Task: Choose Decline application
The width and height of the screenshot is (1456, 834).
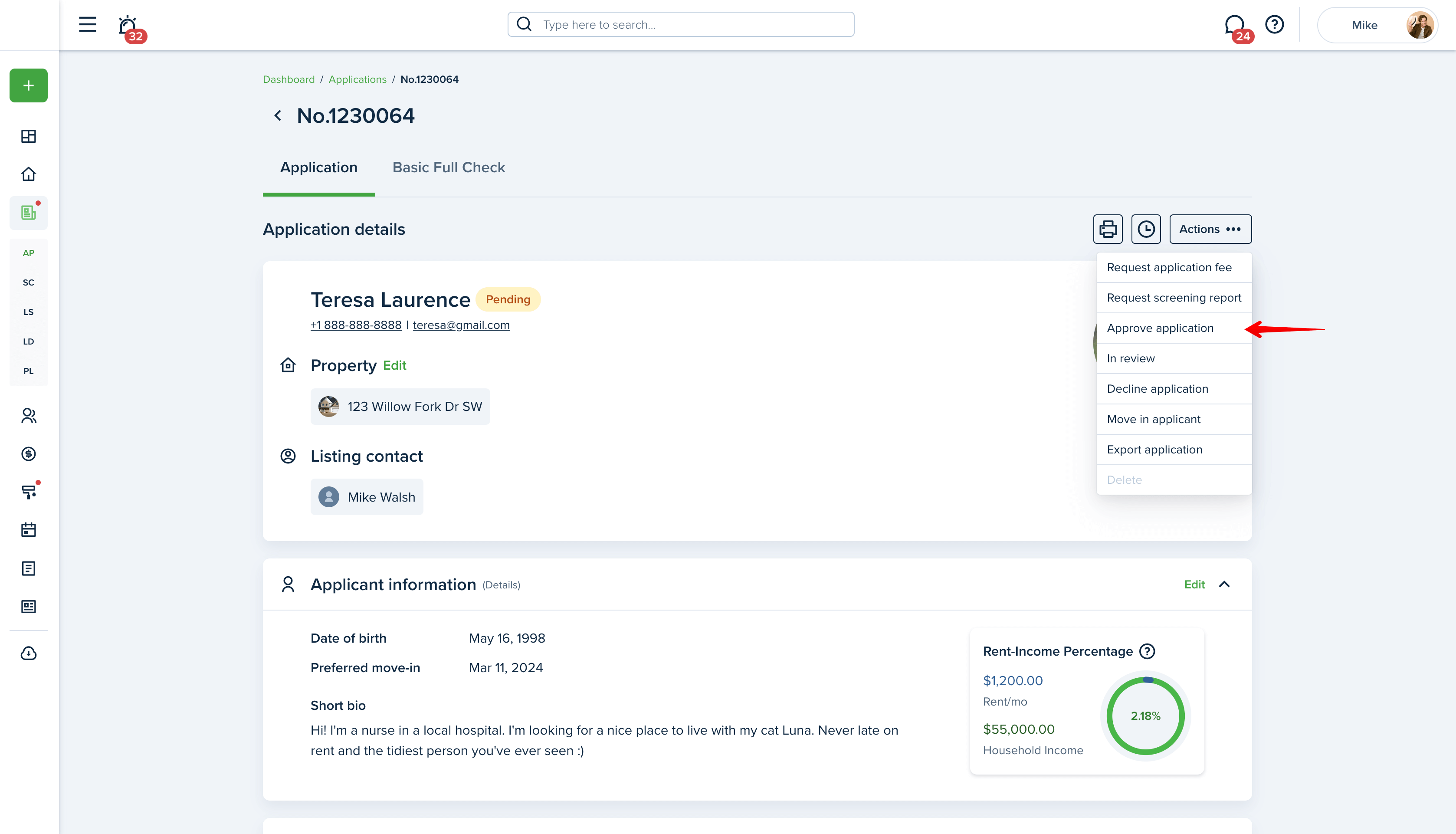Action: (1174, 389)
